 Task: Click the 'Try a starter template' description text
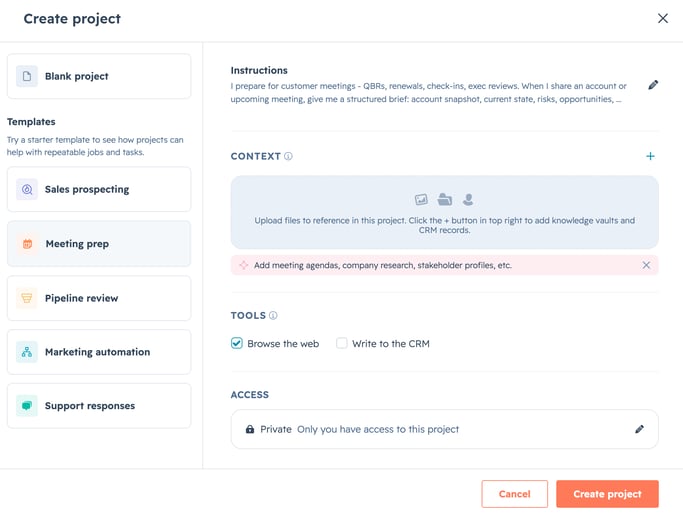pos(95,146)
